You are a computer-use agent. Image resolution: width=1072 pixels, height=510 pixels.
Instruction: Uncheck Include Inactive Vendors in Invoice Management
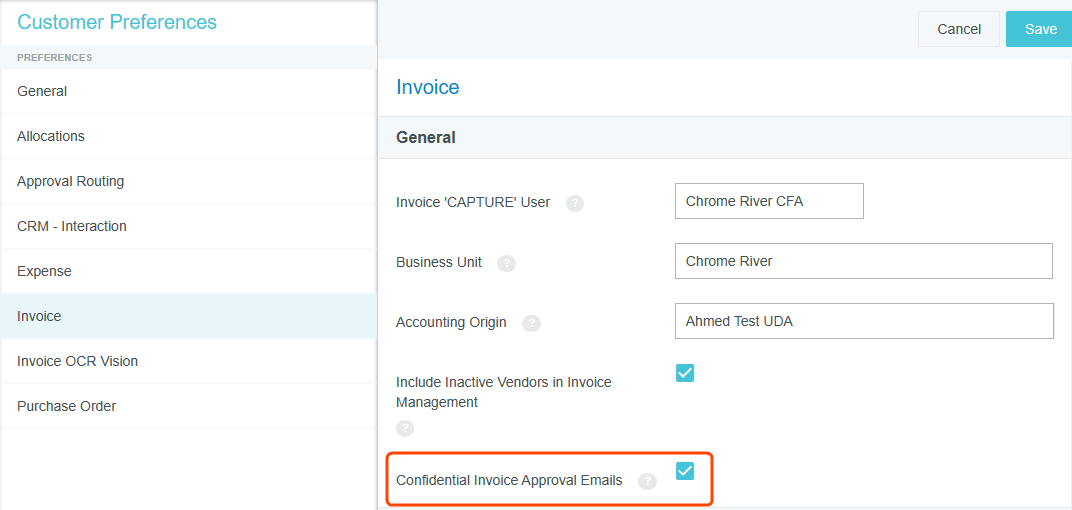pos(685,373)
